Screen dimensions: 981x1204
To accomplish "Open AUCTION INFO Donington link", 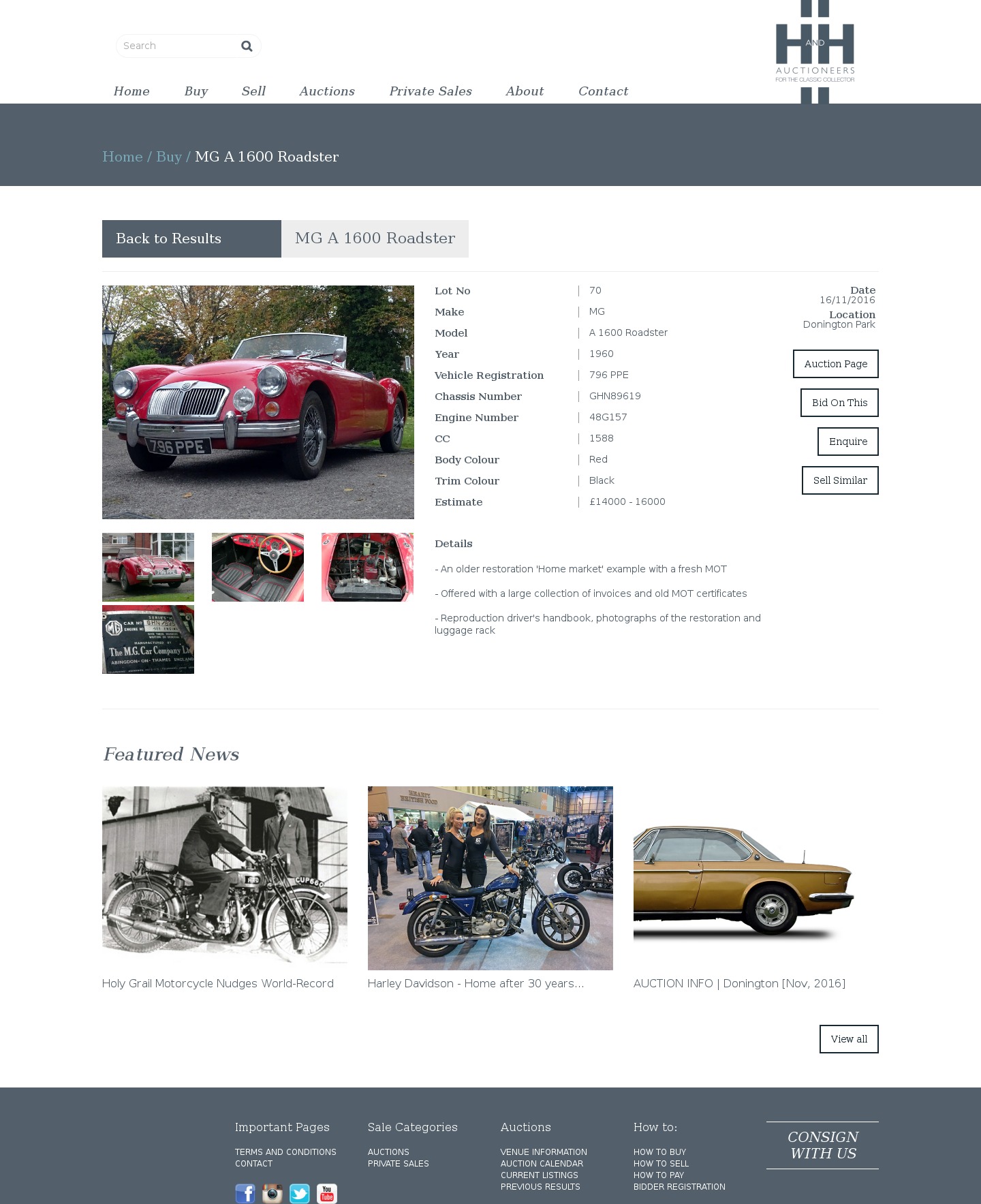I will [739, 983].
